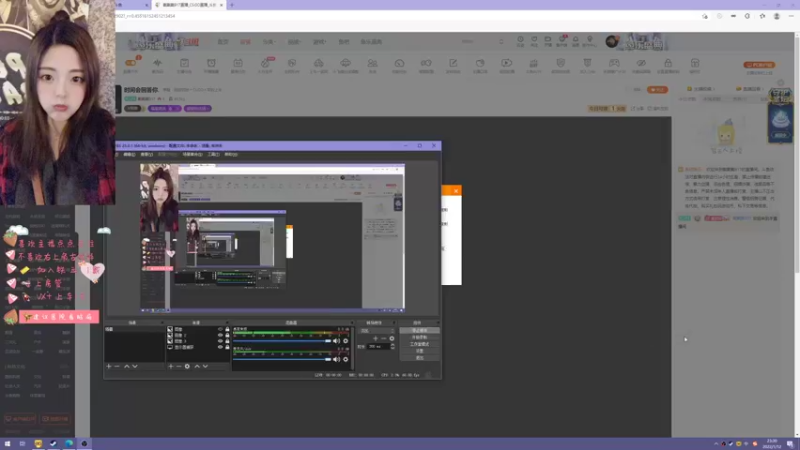Viewport: 800px width, 450px height.
Task: Click the video play icon in streamer toolbar
Action: click(507, 63)
